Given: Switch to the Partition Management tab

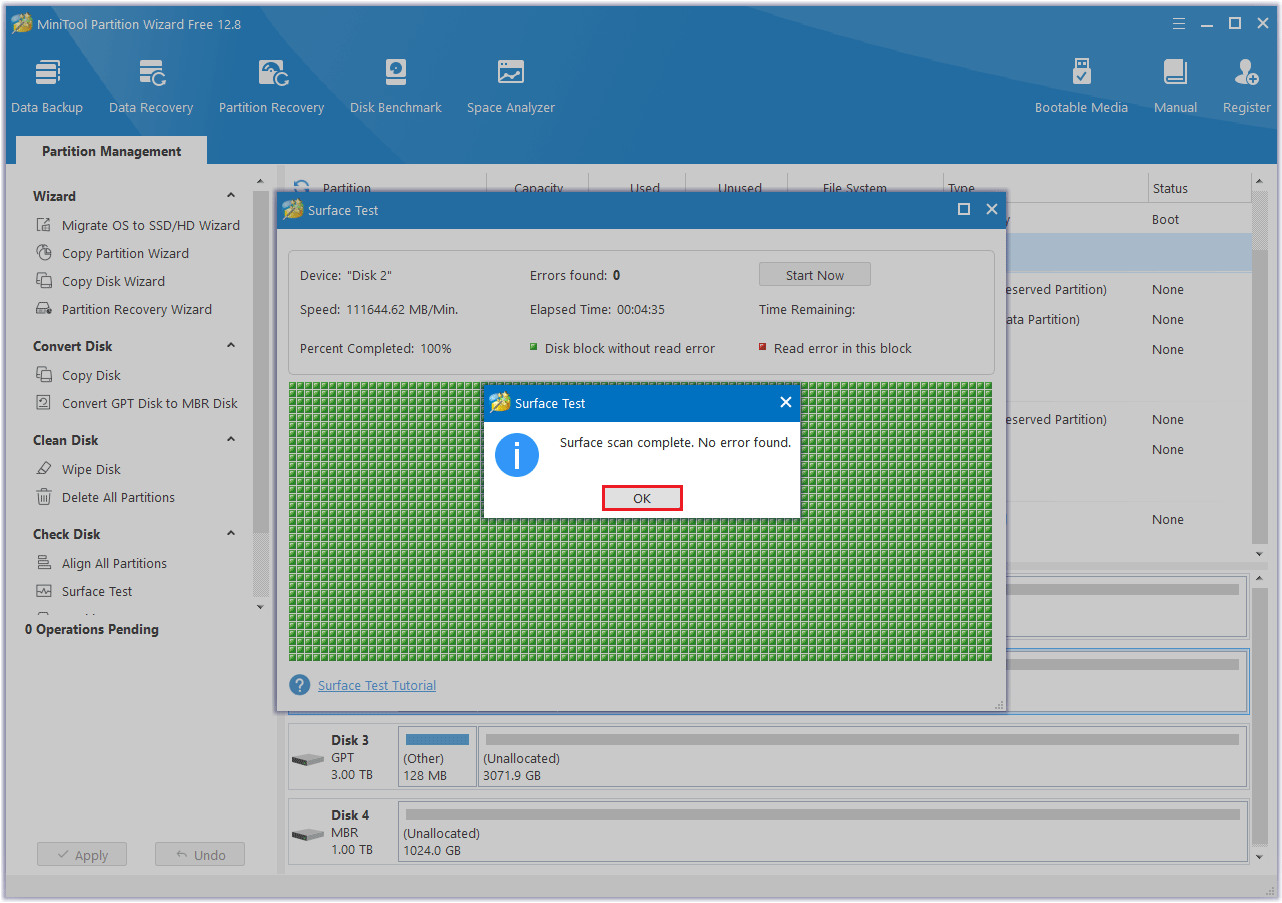Looking at the screenshot, I should click(x=111, y=151).
